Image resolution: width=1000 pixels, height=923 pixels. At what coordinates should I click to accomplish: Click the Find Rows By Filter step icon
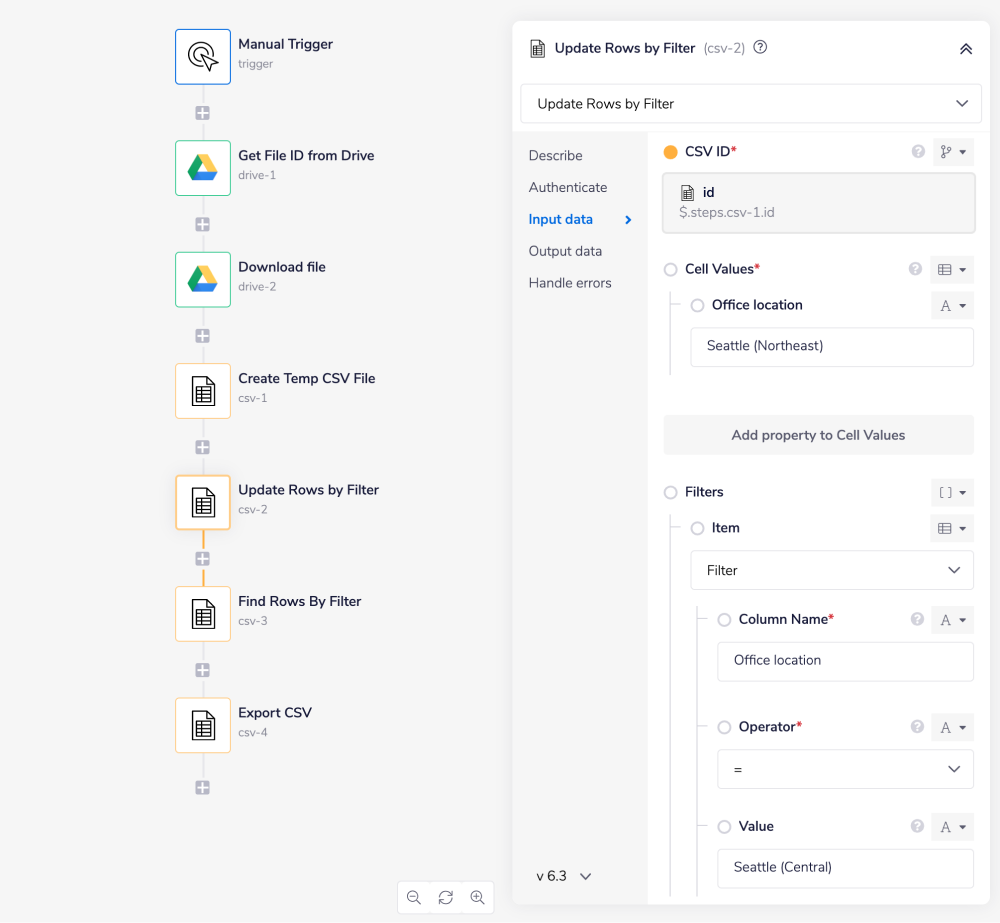[x=203, y=613]
